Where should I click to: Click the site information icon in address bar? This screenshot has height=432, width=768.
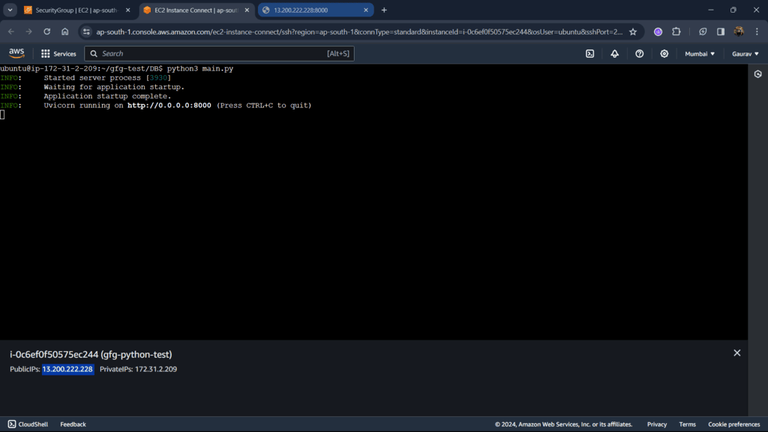pos(86,32)
